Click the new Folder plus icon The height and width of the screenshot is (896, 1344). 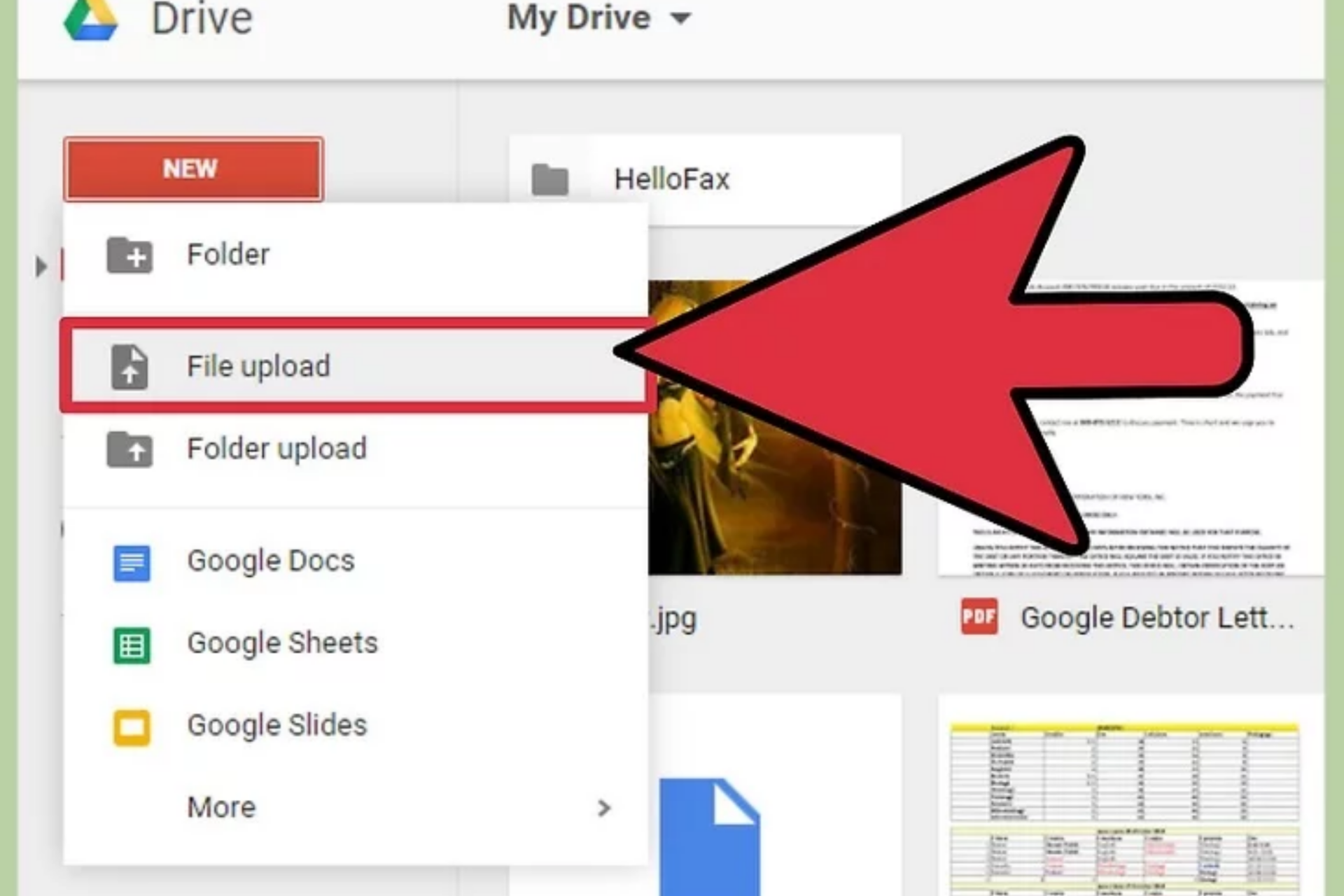coord(129,255)
